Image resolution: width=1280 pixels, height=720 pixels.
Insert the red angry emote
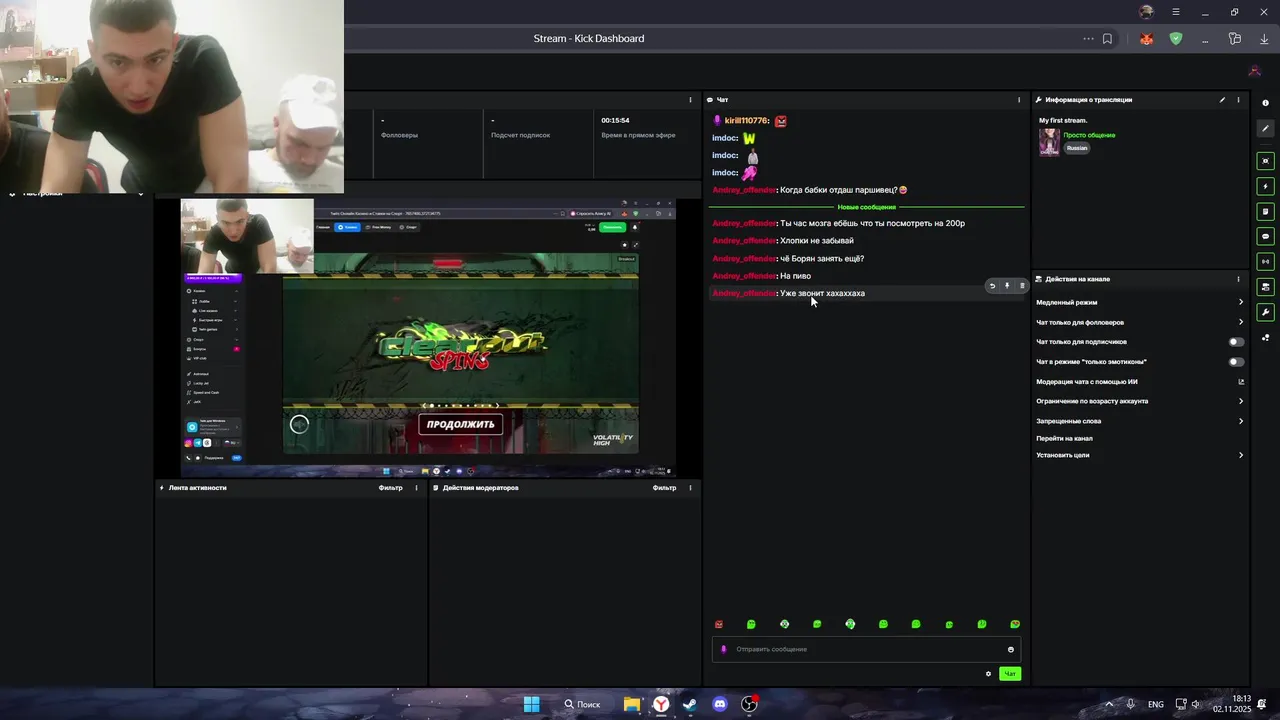click(719, 624)
